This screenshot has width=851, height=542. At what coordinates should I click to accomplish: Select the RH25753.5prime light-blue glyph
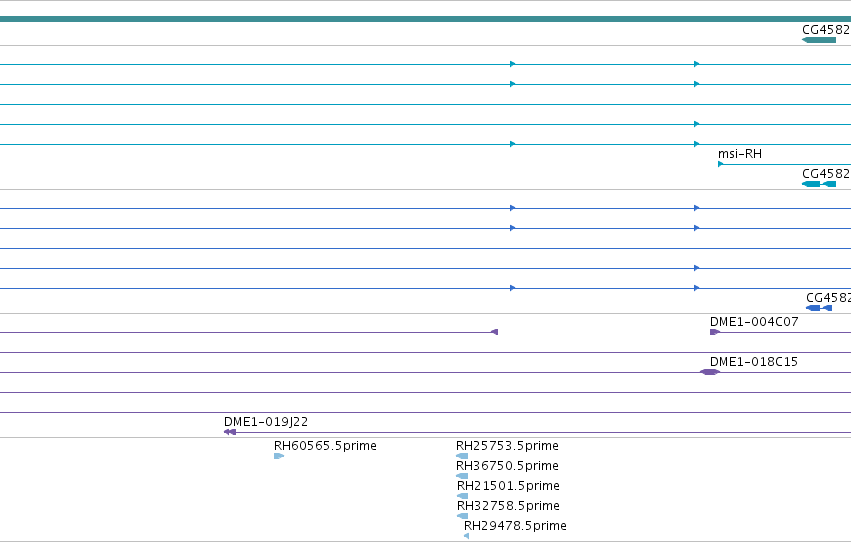462,456
